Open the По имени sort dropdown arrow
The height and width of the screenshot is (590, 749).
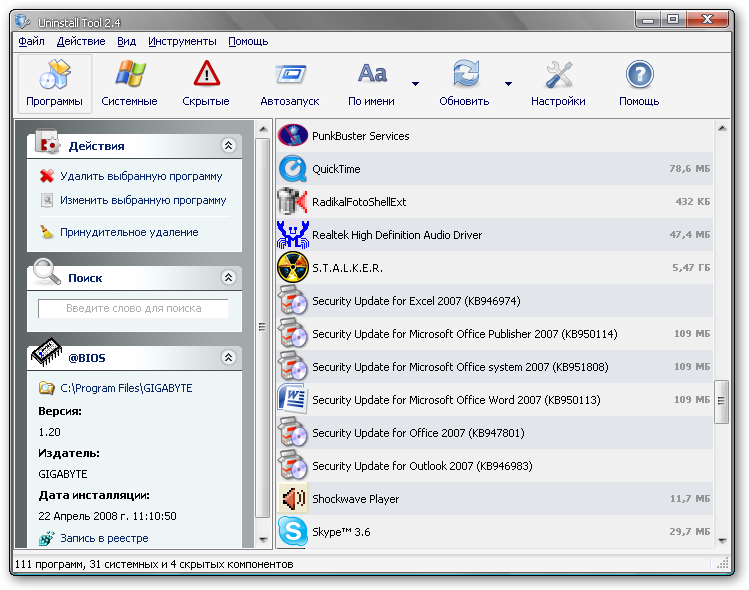(x=415, y=84)
